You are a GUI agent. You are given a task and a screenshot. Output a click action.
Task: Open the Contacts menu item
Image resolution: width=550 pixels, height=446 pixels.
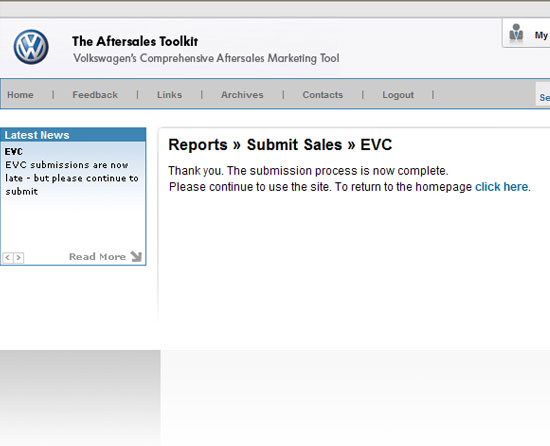click(323, 95)
